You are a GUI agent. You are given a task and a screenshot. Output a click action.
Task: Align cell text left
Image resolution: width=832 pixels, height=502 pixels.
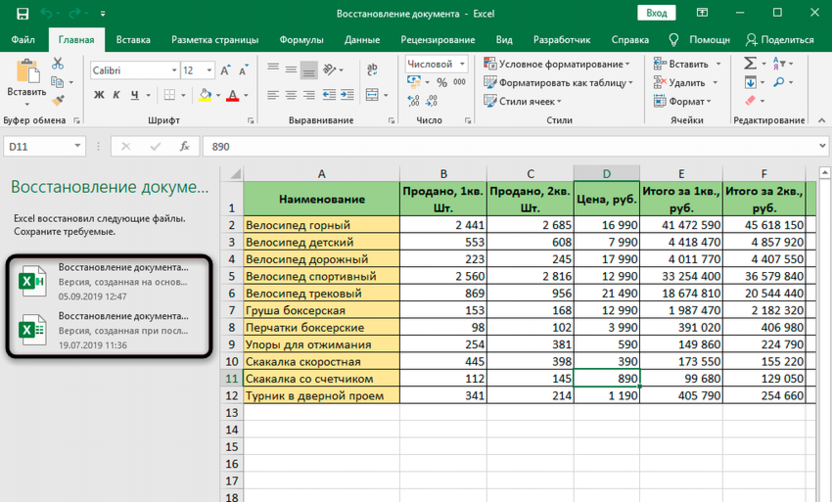[x=273, y=95]
